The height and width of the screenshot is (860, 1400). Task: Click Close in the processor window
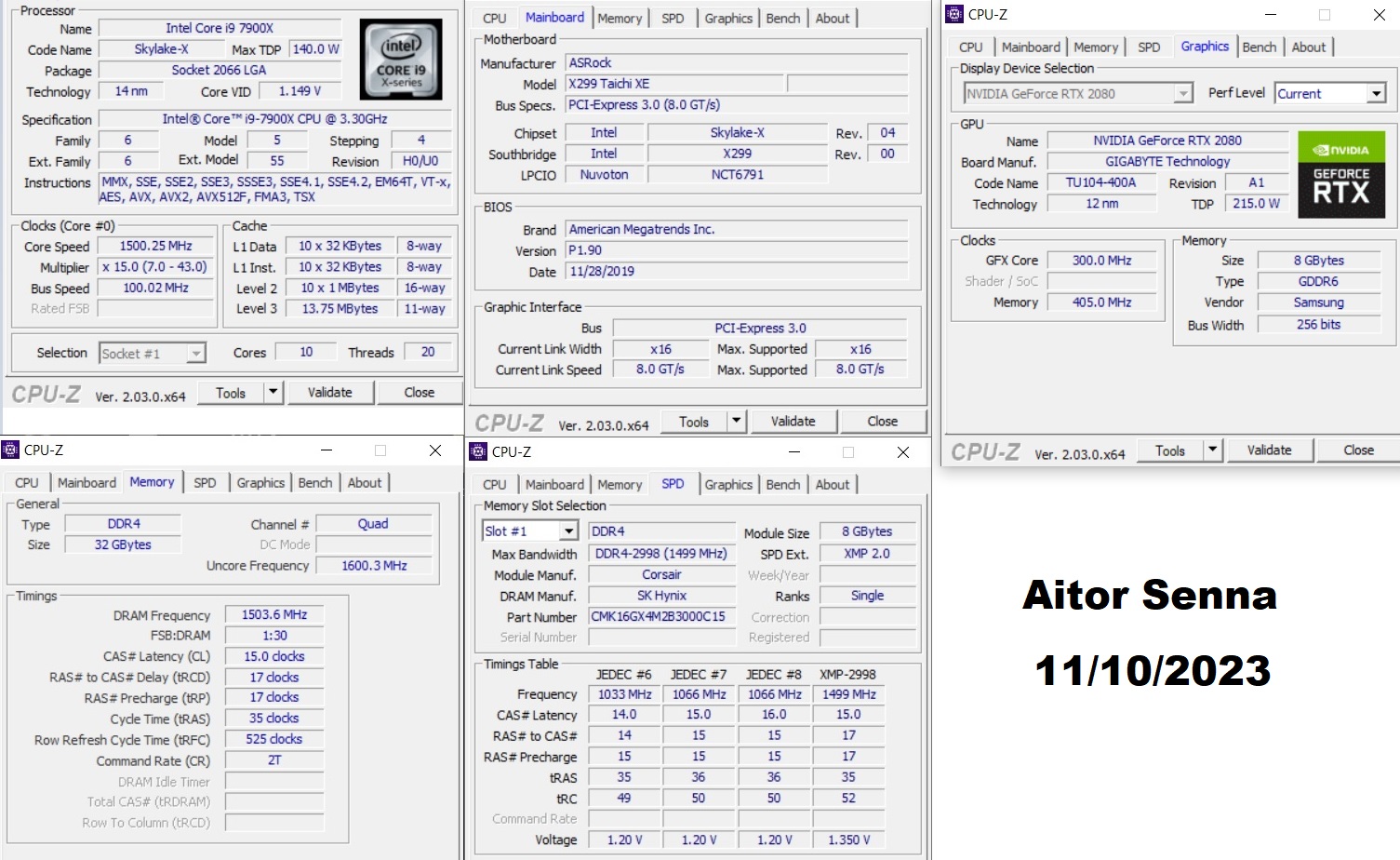(420, 393)
